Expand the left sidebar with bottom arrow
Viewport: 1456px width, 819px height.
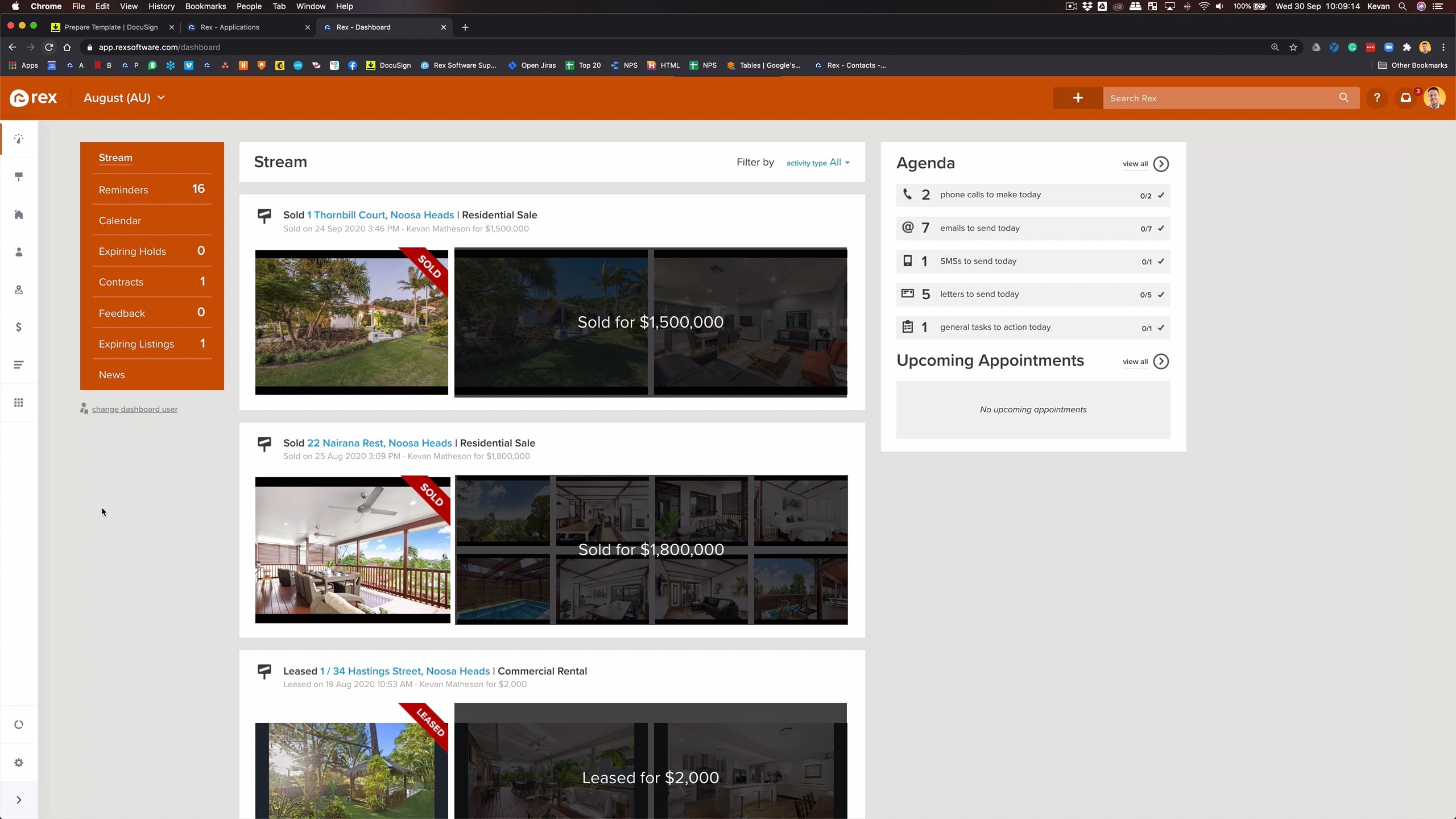(19, 800)
